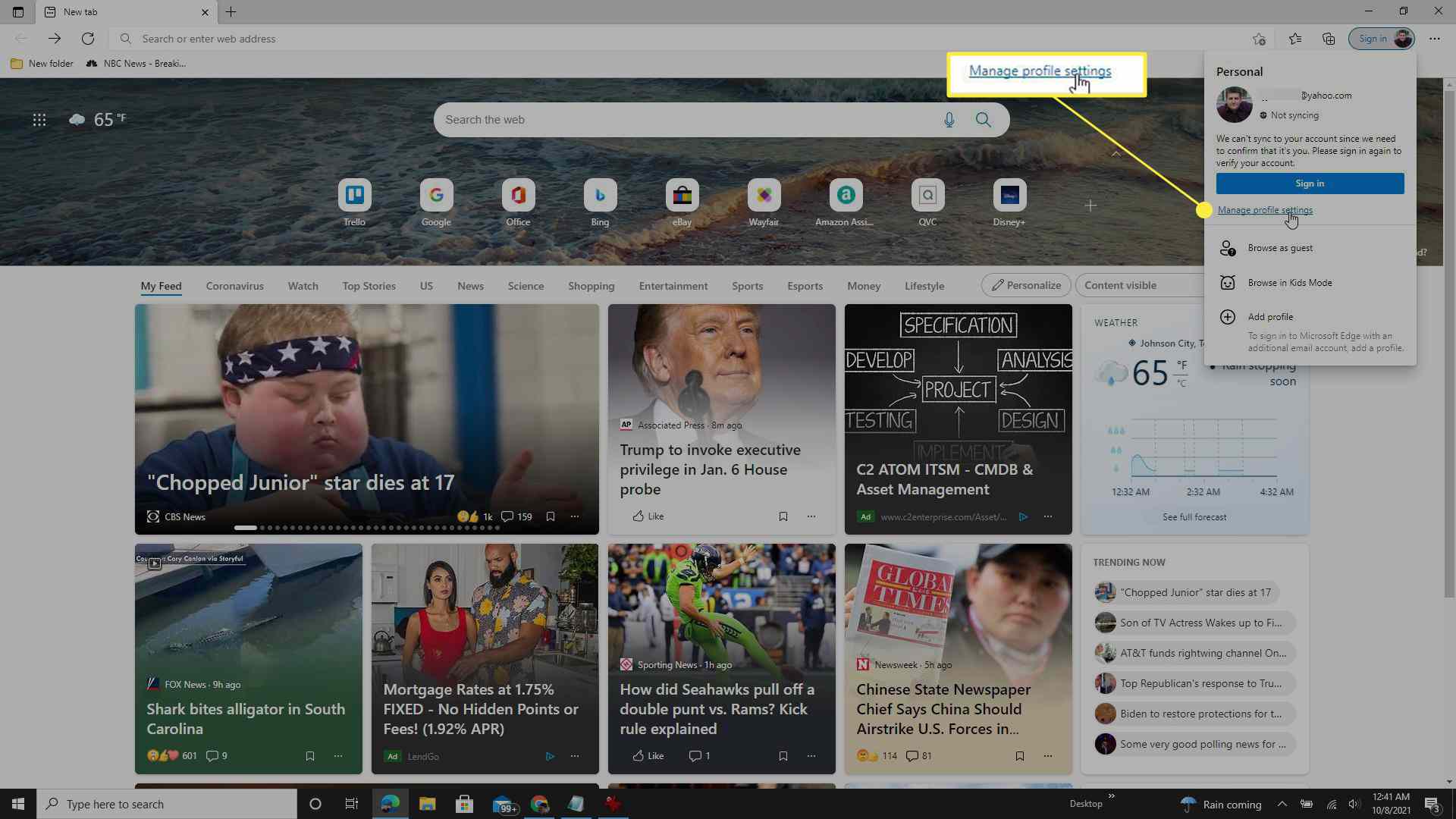Image resolution: width=1456 pixels, height=819 pixels.
Task: Open the Collections icon in toolbar
Action: pos(1328,39)
